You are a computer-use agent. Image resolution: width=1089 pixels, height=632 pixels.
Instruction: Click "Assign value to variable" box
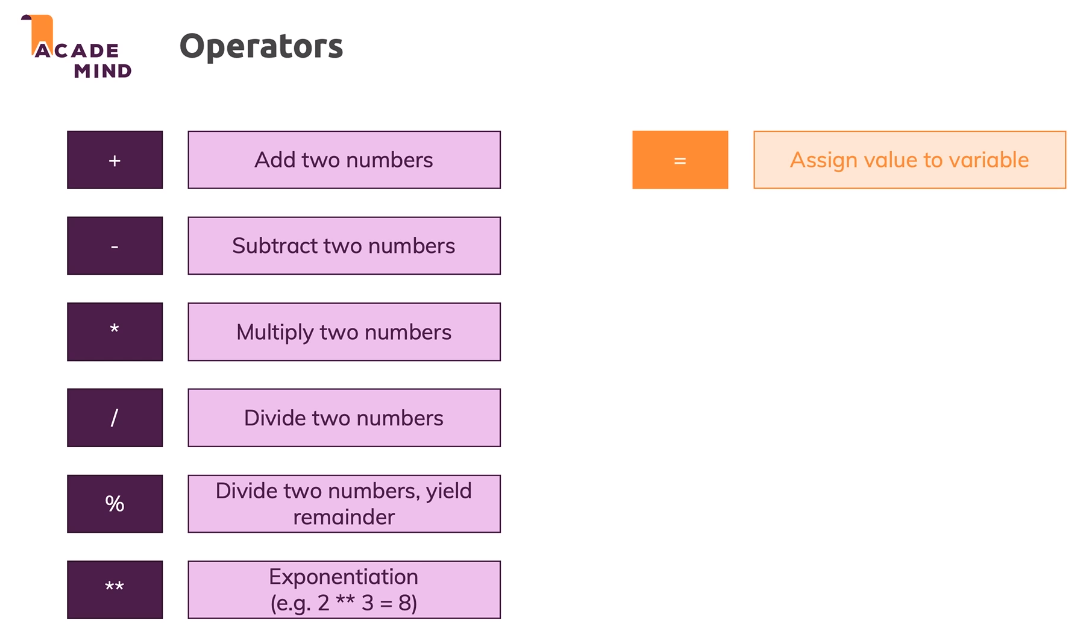click(909, 160)
